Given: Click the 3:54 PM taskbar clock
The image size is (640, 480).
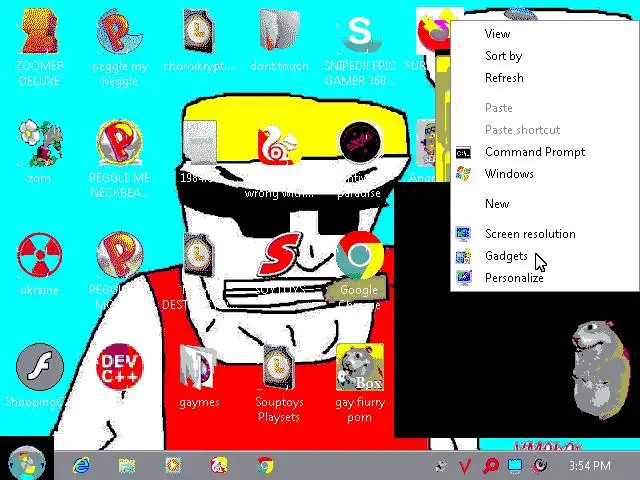Looking at the screenshot, I should coord(590,466).
